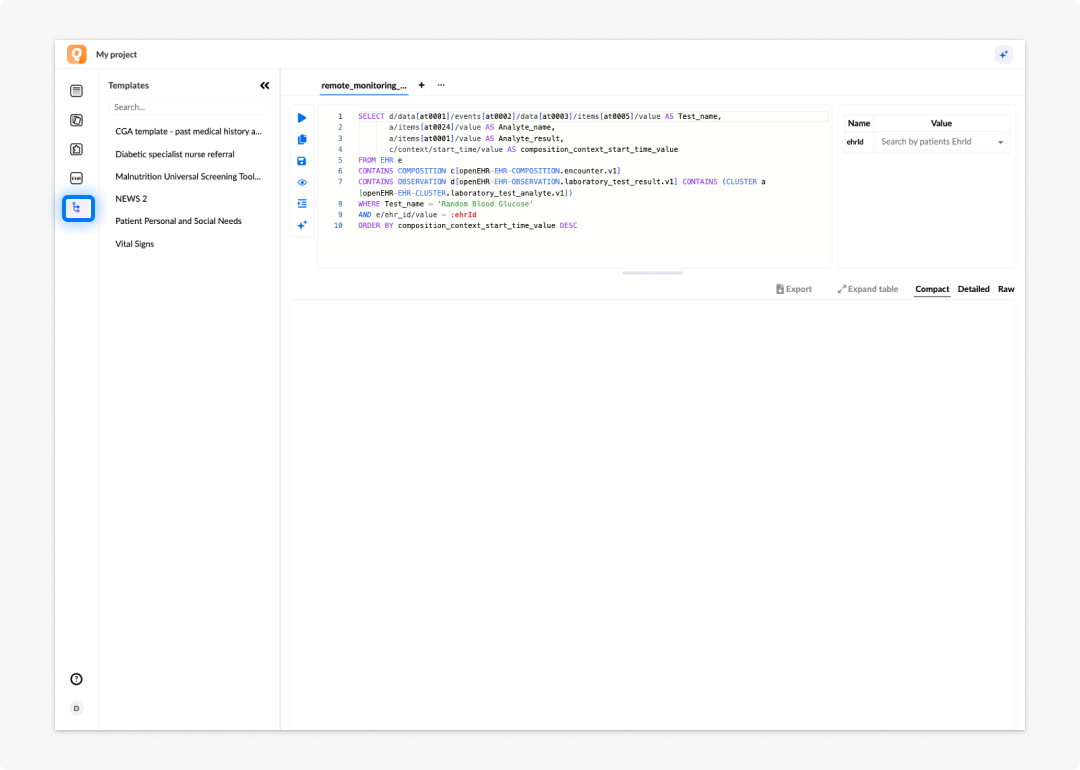Open the user avatar labeled D
The image size is (1080, 770).
[76, 708]
